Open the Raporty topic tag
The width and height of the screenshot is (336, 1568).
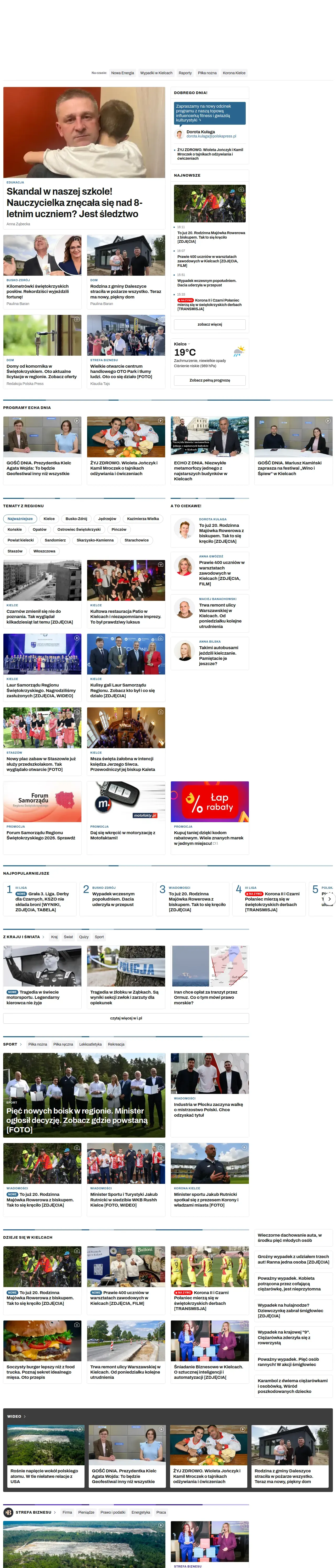(x=185, y=73)
